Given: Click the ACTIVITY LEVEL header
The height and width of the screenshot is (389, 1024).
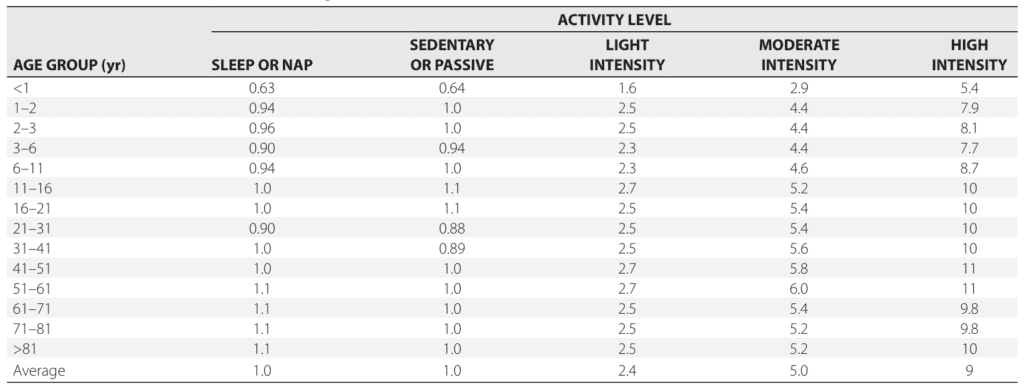Looking at the screenshot, I should pos(614,20).
